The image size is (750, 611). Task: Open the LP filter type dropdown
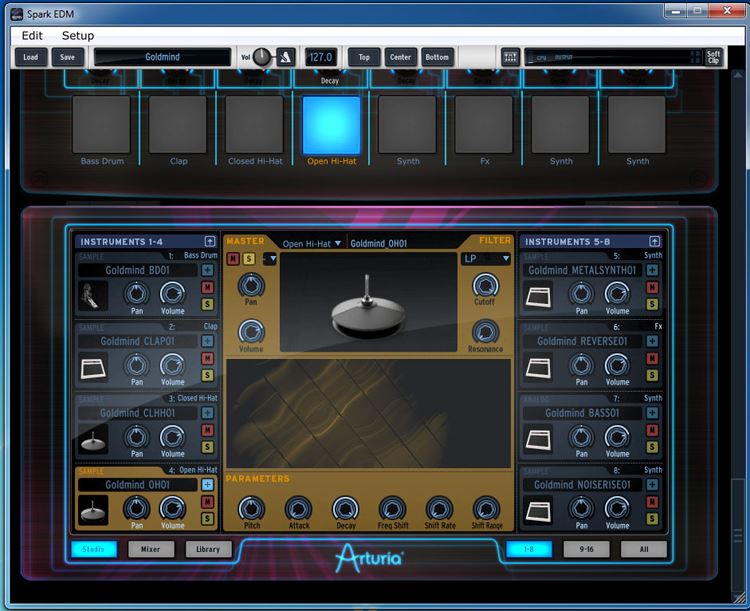pyautogui.click(x=486, y=259)
